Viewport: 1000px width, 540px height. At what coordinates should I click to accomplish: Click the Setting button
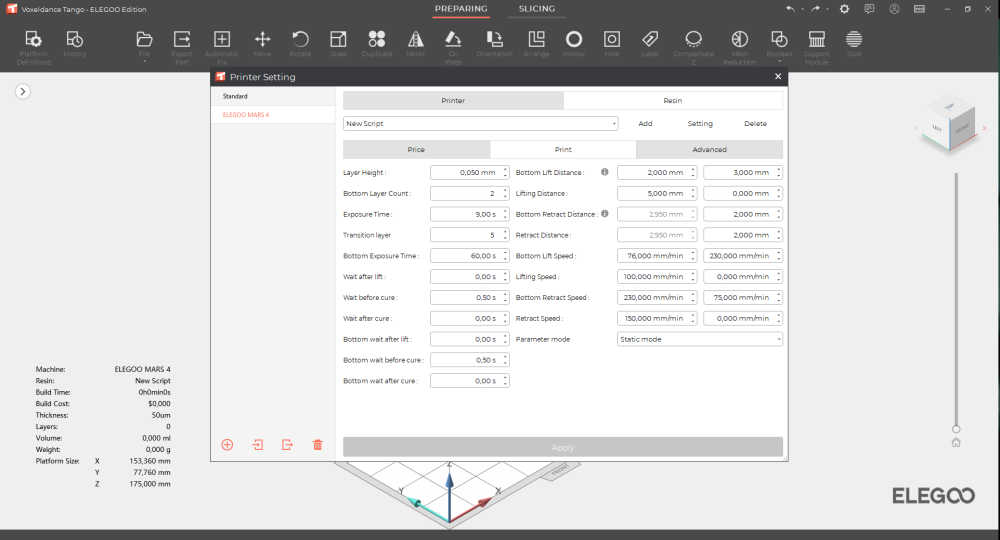(700, 124)
